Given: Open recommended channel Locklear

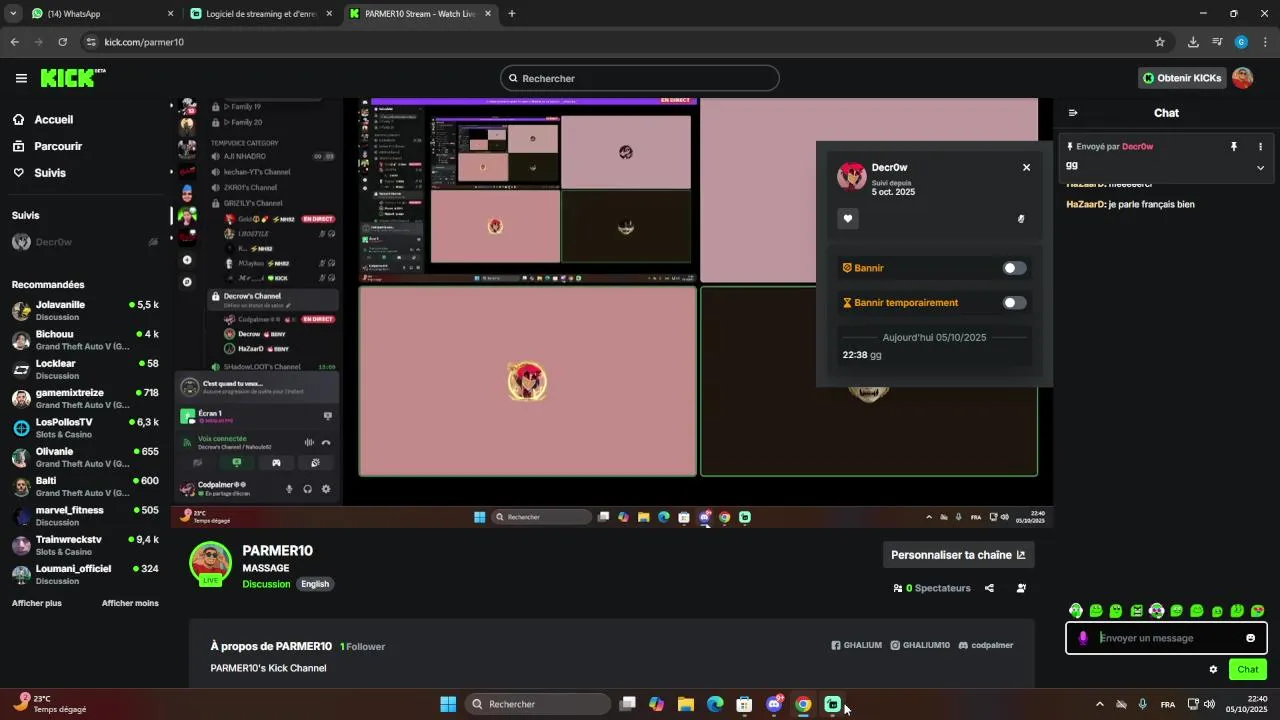Looking at the screenshot, I should (x=85, y=369).
